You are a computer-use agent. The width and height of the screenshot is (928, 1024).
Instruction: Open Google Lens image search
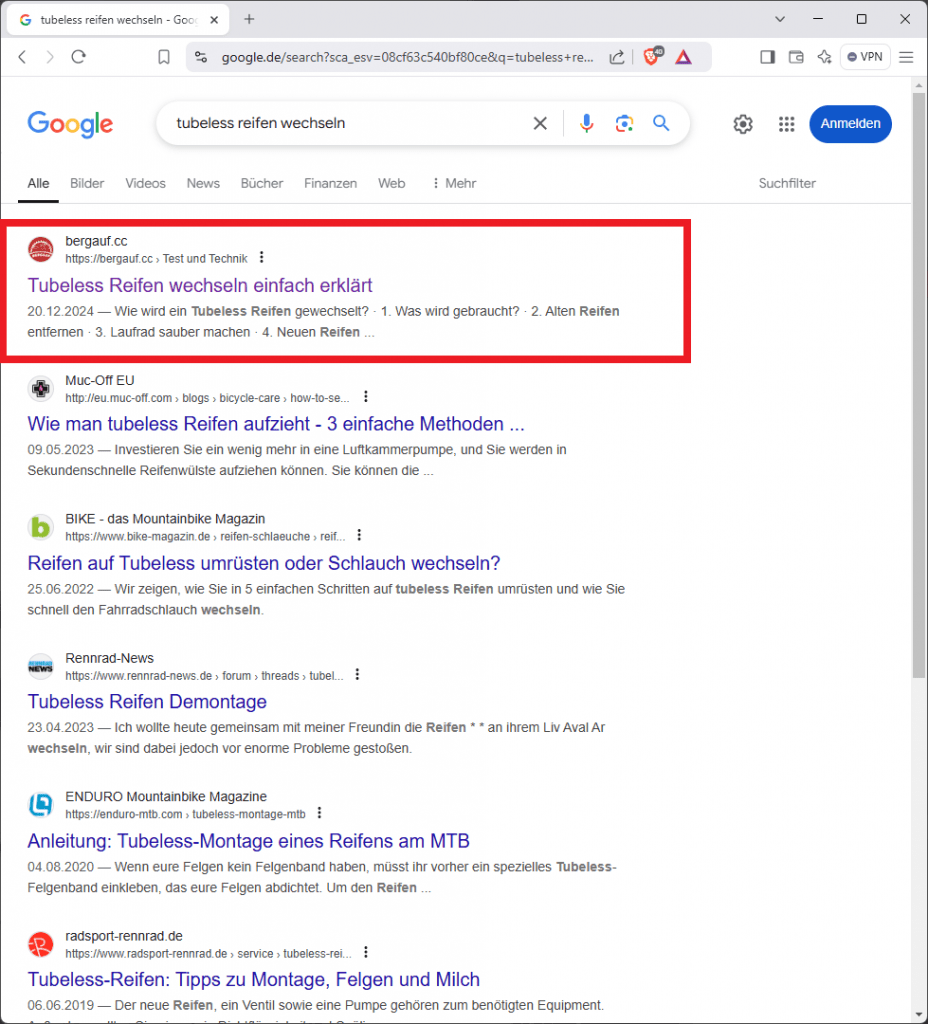[x=624, y=123]
